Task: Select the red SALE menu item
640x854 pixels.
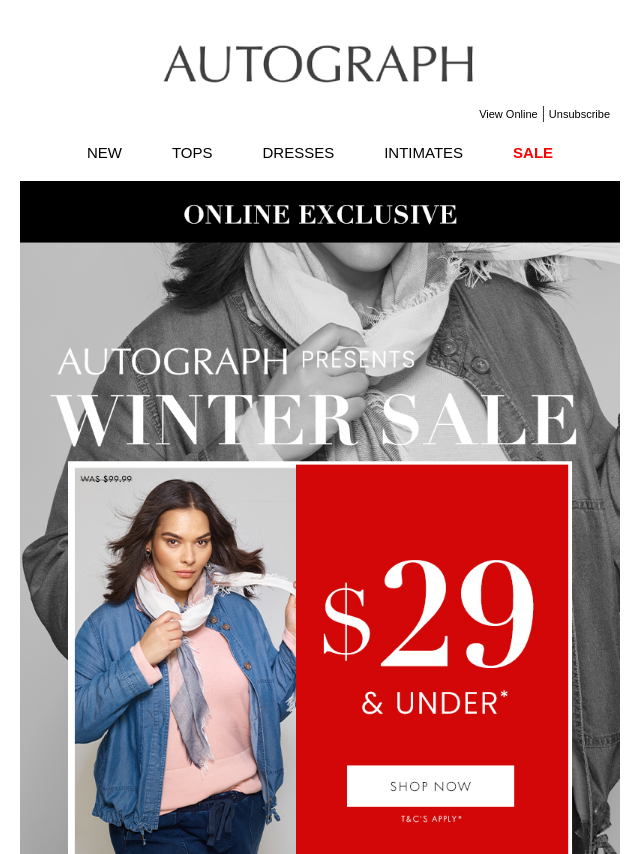Action: [533, 153]
